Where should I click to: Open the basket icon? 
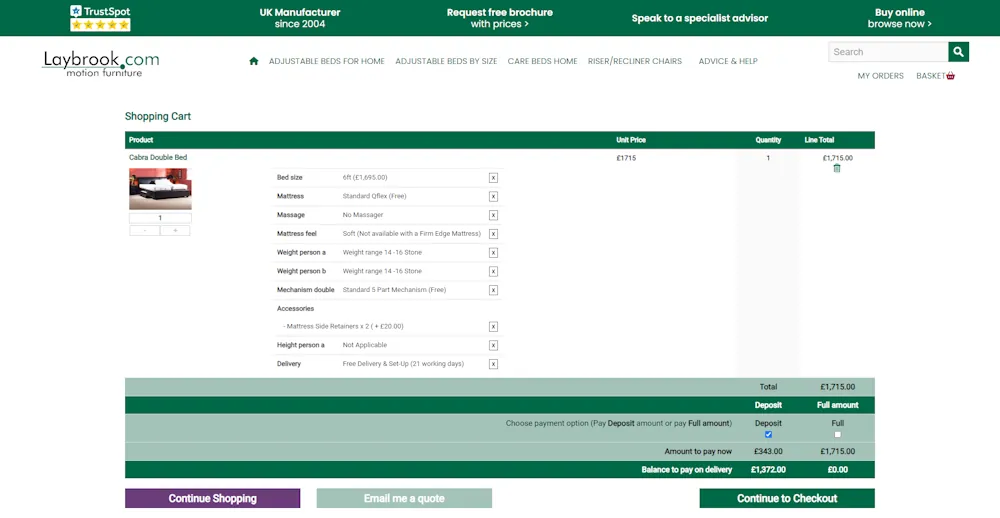[x=950, y=76]
